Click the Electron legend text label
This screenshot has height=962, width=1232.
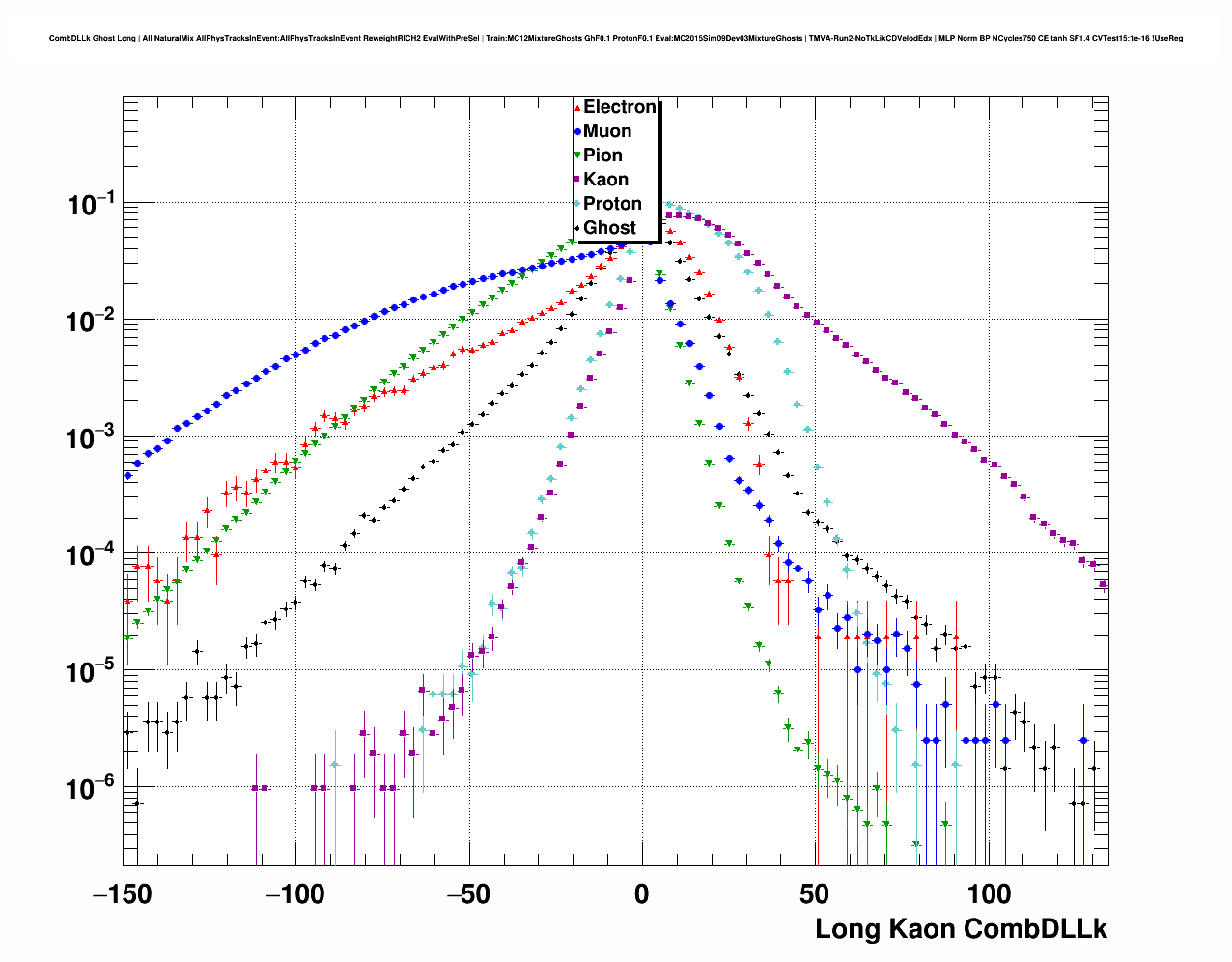[x=620, y=107]
